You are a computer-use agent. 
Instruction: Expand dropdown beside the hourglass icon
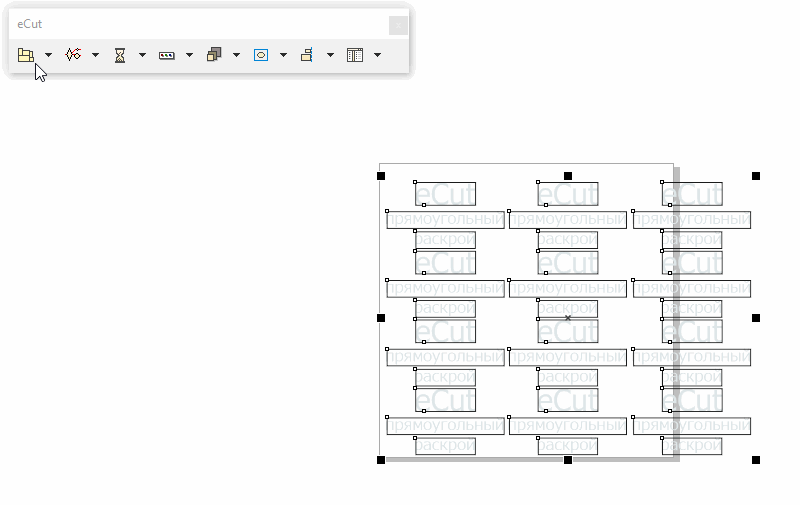click(x=142, y=55)
